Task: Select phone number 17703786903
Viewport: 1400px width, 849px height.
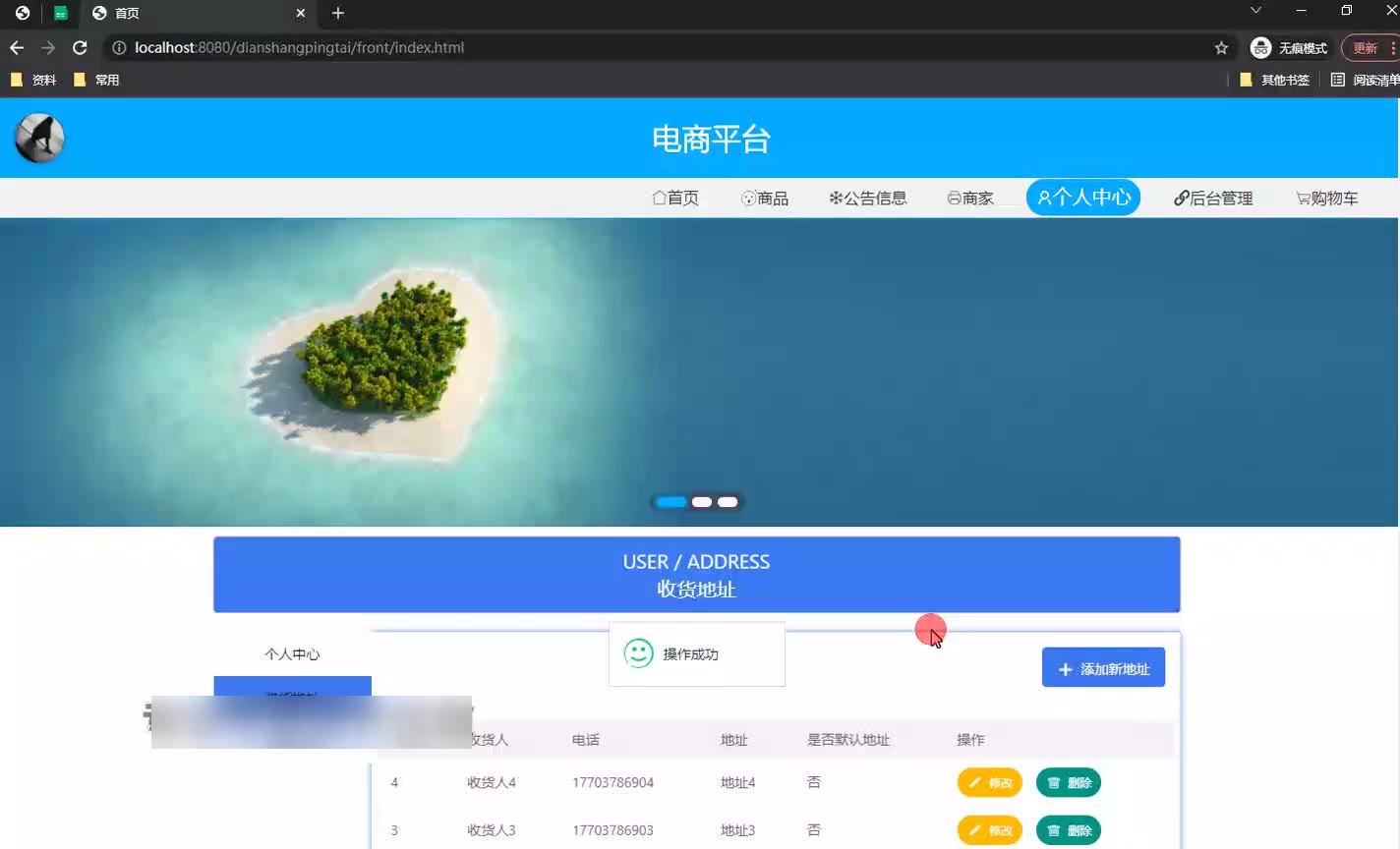Action: point(613,830)
